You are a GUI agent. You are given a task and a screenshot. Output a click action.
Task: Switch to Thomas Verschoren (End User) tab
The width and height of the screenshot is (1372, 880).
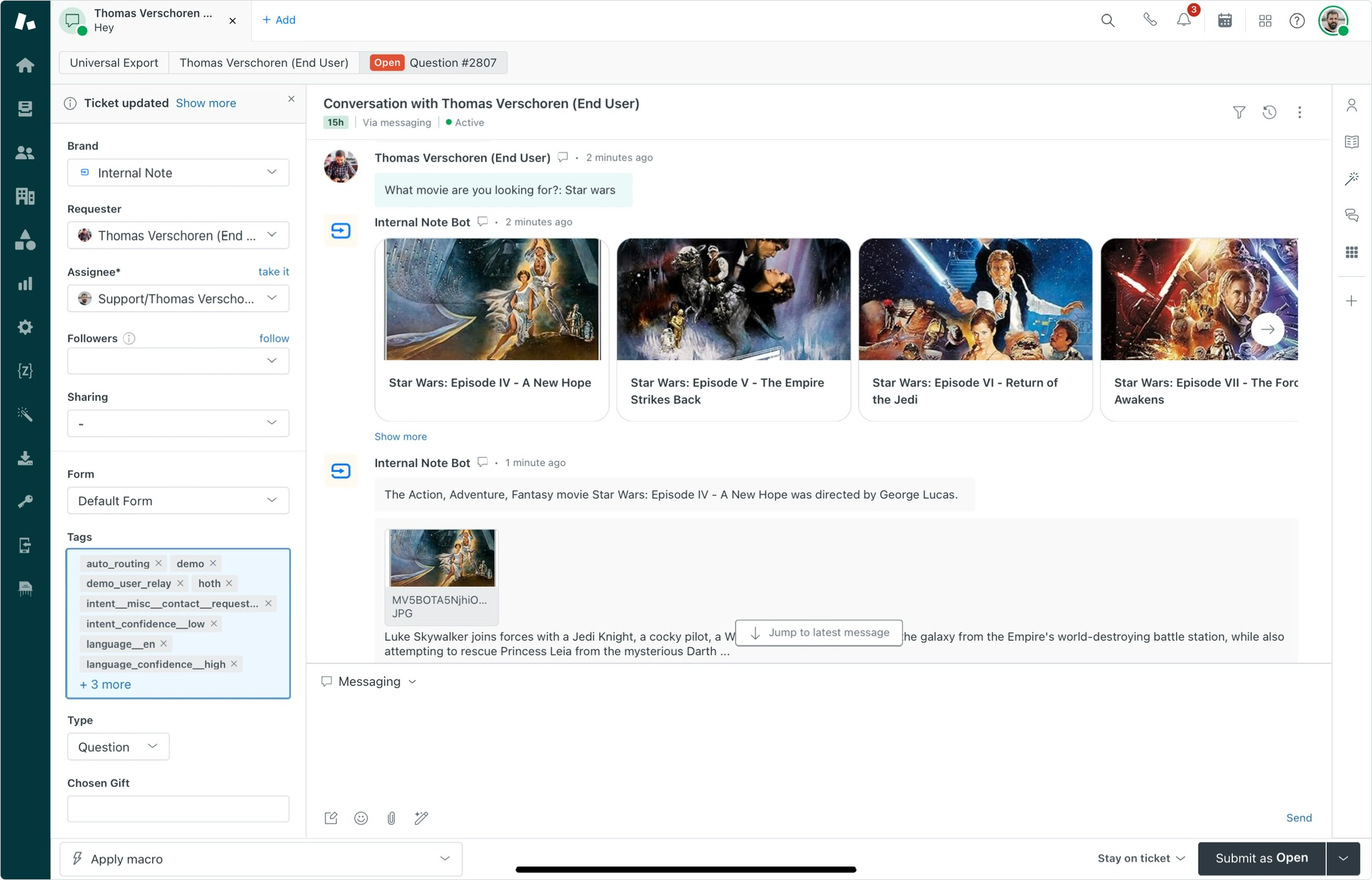(x=264, y=63)
